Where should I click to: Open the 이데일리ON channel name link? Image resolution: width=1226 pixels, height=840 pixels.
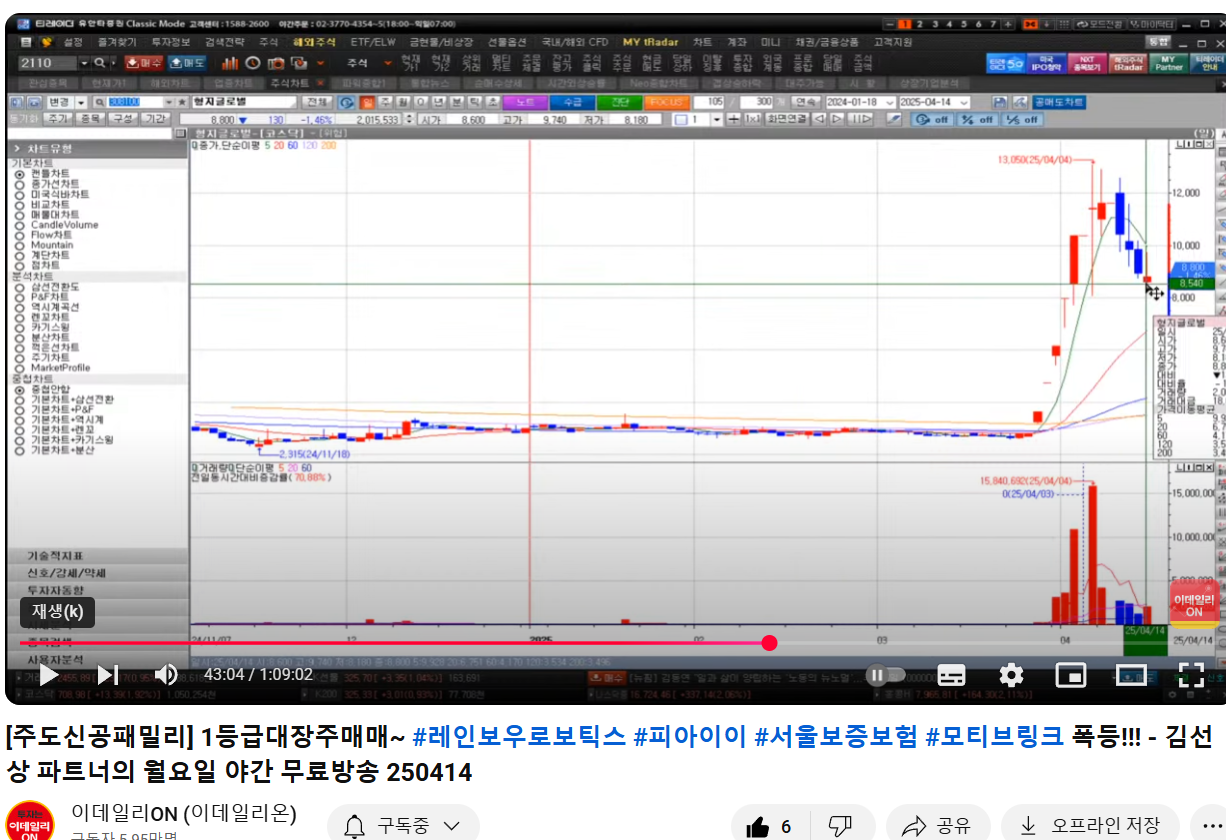point(184,813)
